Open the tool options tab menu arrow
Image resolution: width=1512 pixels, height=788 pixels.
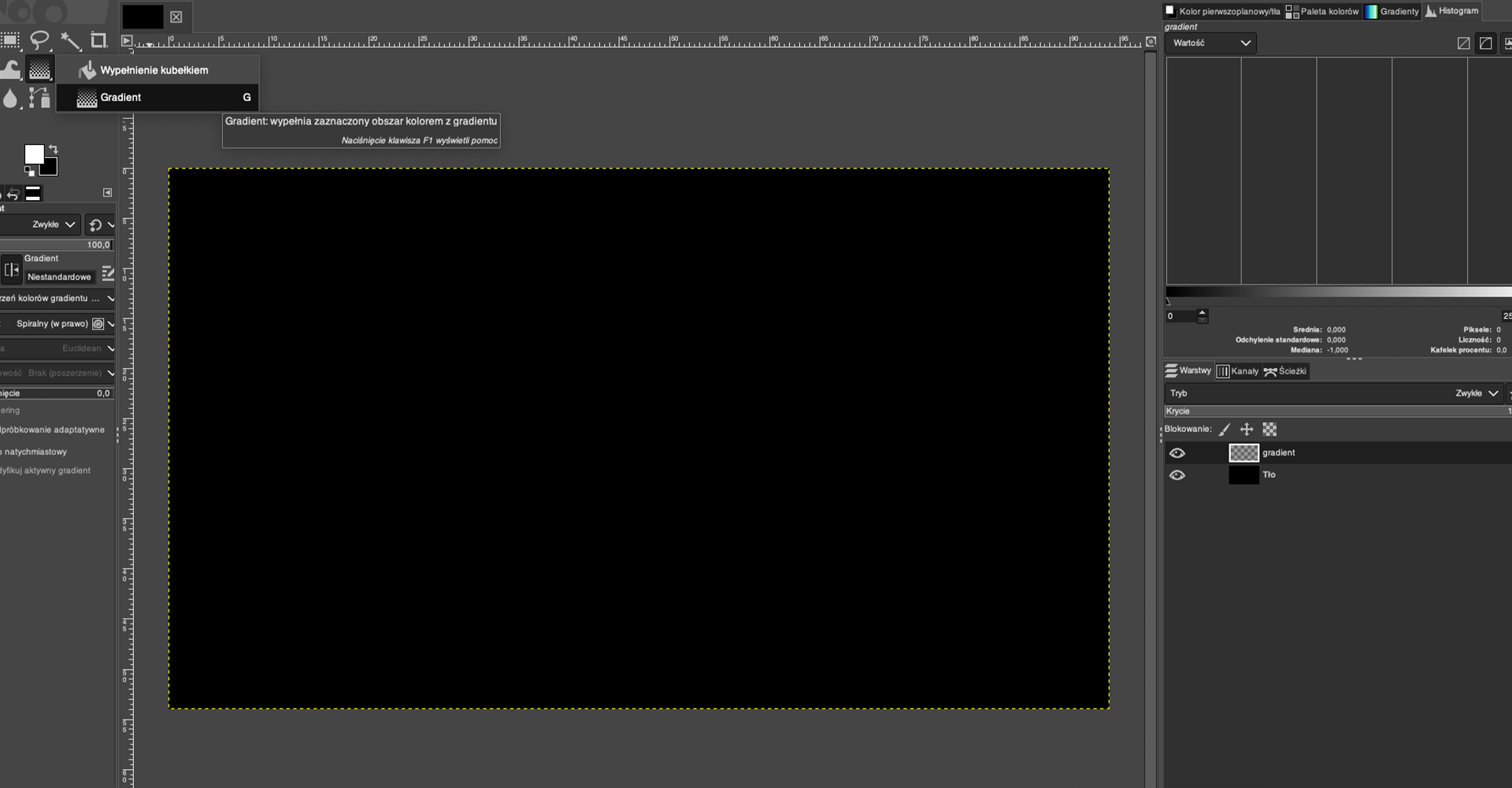[108, 193]
